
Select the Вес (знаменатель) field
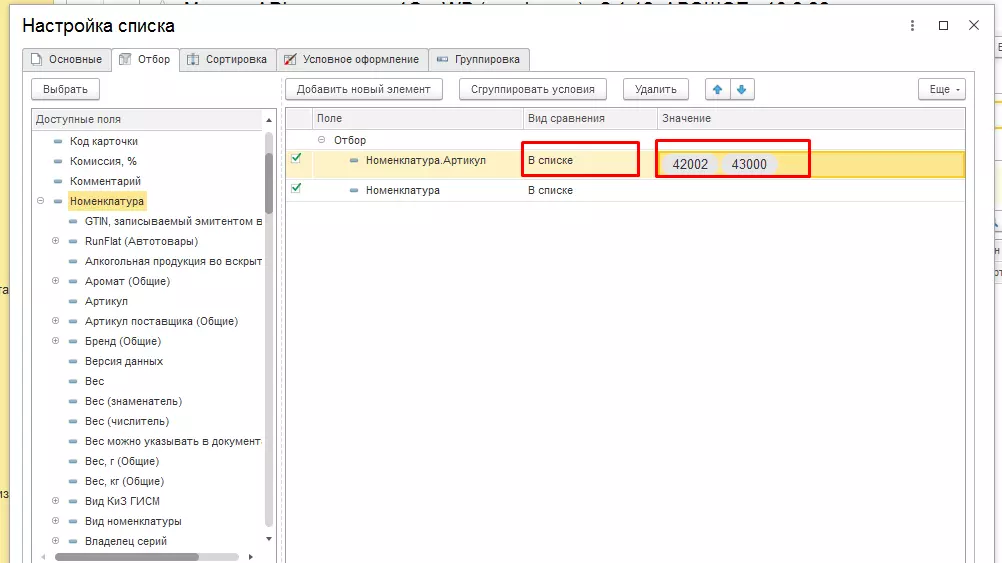[x=134, y=401]
